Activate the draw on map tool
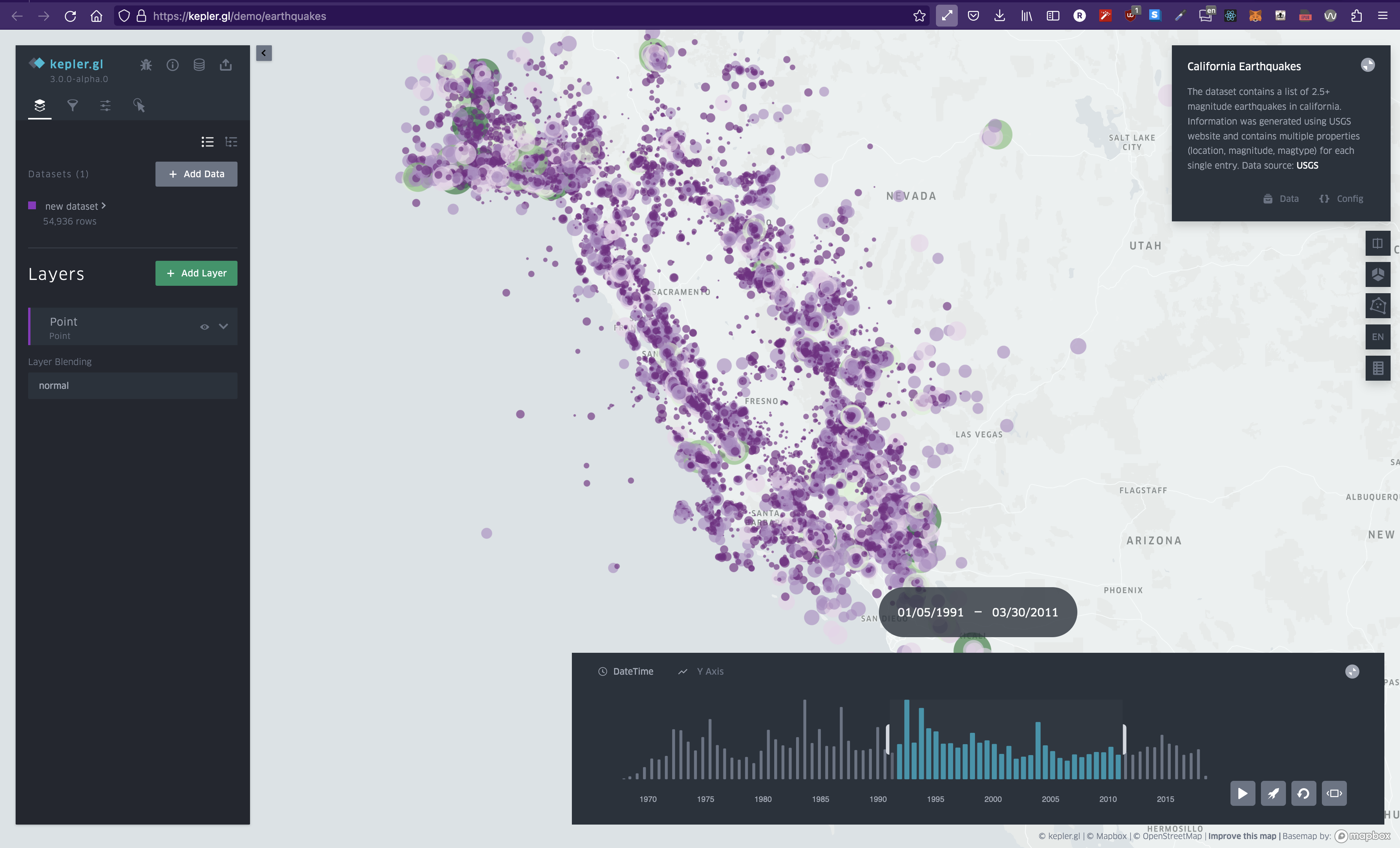The height and width of the screenshot is (848, 1400). [x=1377, y=306]
